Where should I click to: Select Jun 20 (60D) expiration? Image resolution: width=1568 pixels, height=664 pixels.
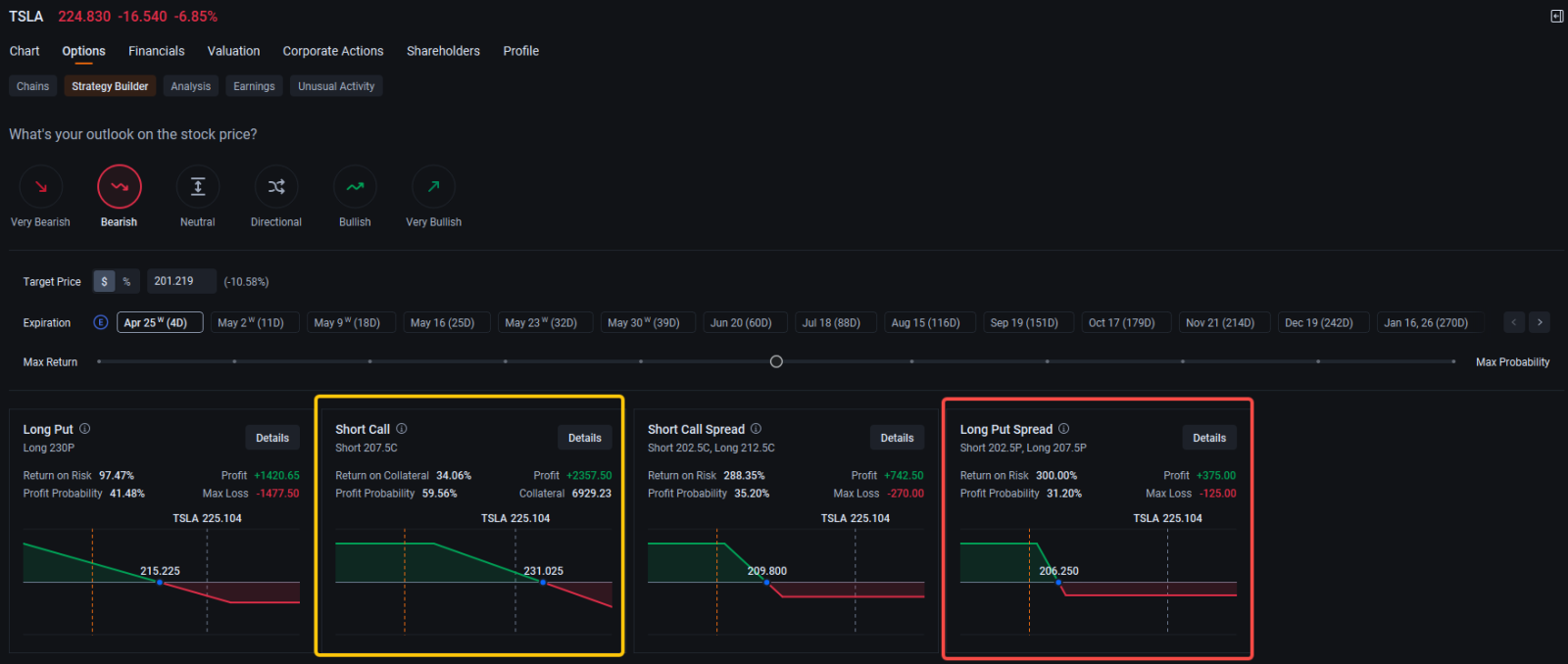(x=745, y=322)
